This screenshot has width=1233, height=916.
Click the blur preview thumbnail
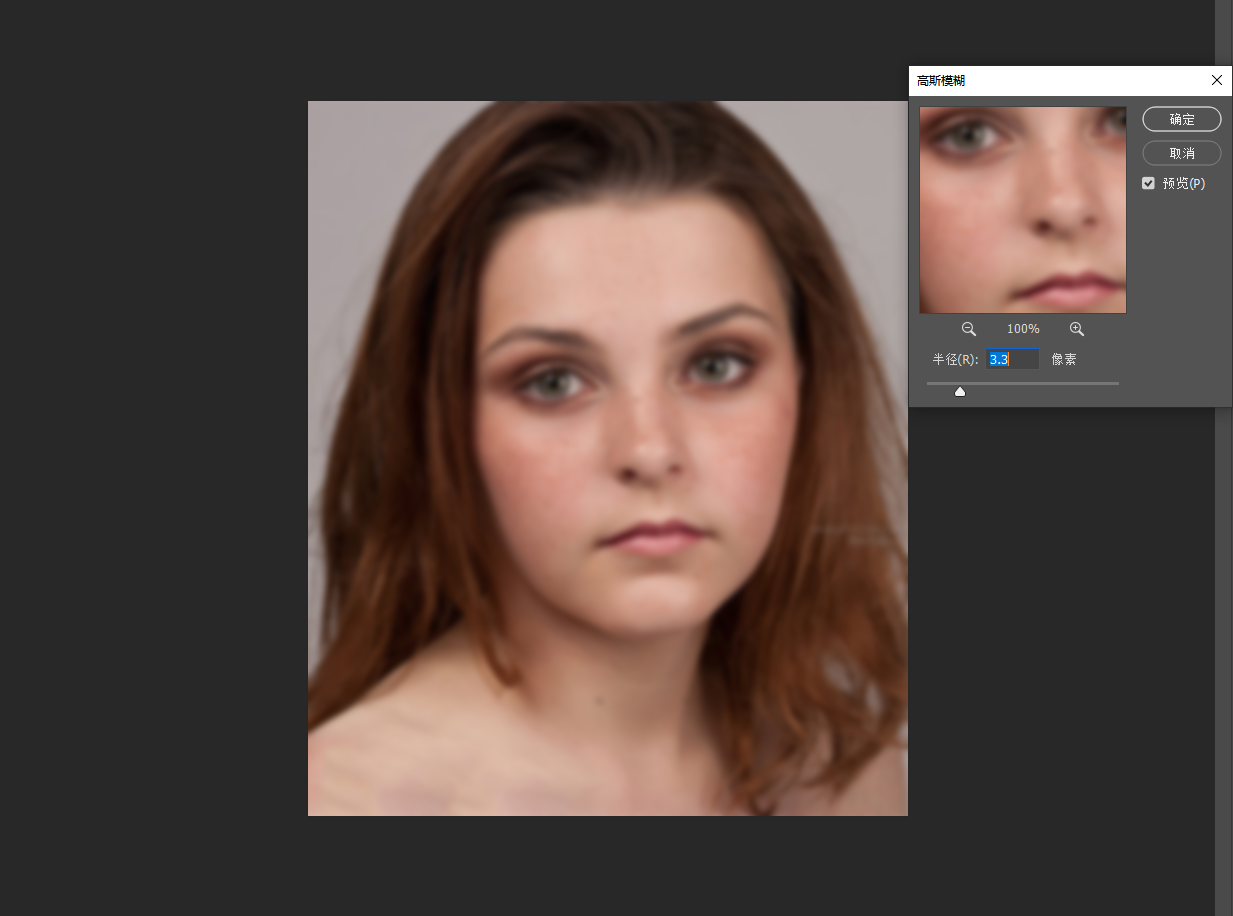pyautogui.click(x=1023, y=210)
